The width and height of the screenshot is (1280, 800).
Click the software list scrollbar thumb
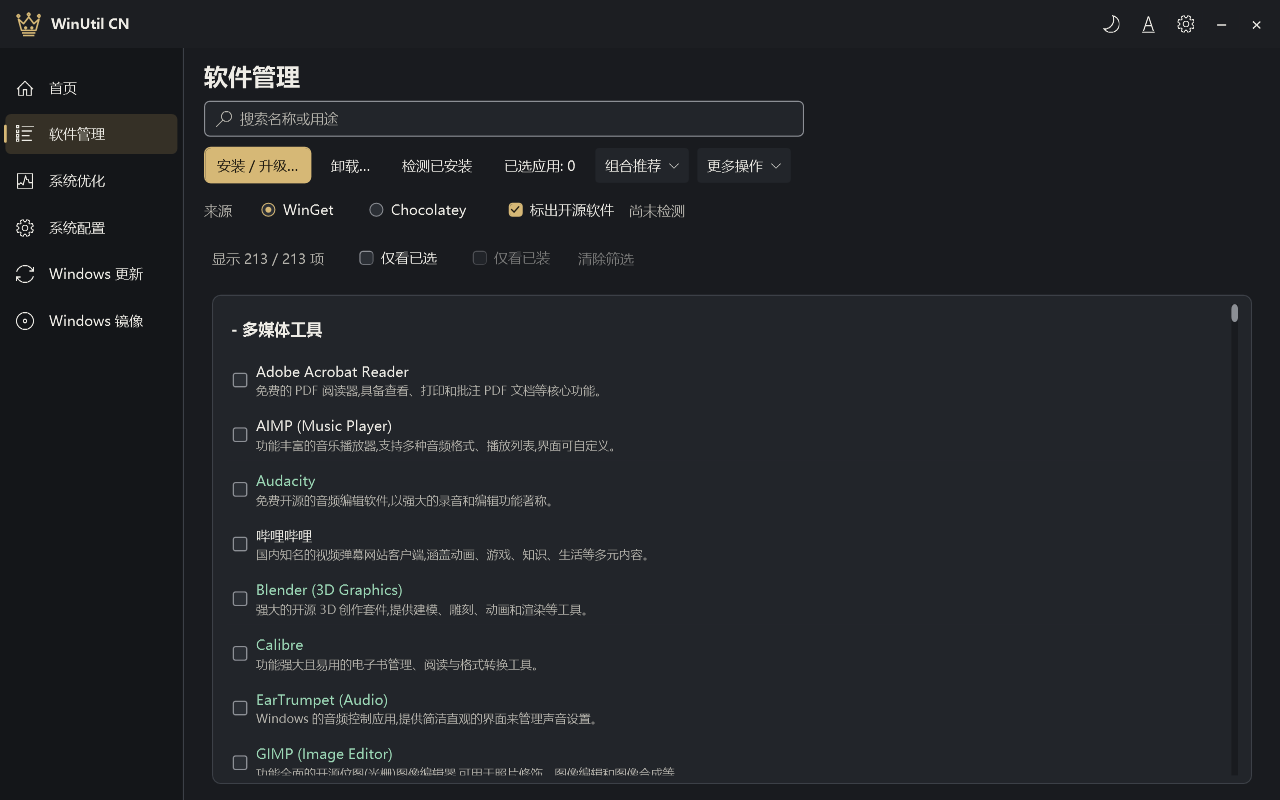[x=1235, y=313]
